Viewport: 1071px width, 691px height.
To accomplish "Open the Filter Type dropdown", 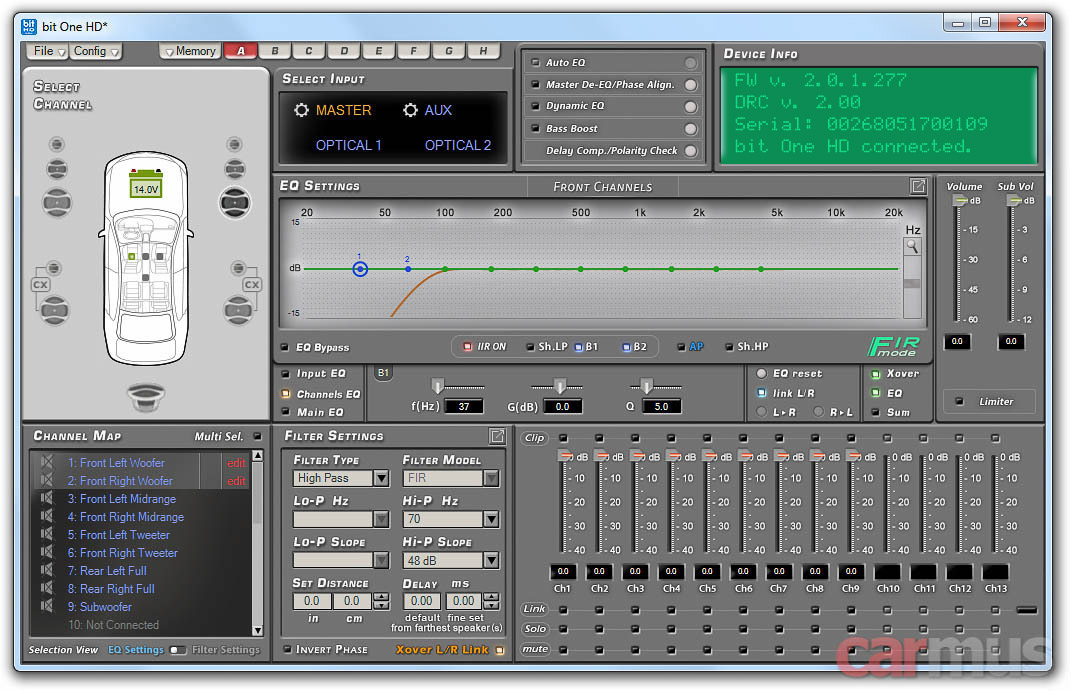I will pos(381,478).
